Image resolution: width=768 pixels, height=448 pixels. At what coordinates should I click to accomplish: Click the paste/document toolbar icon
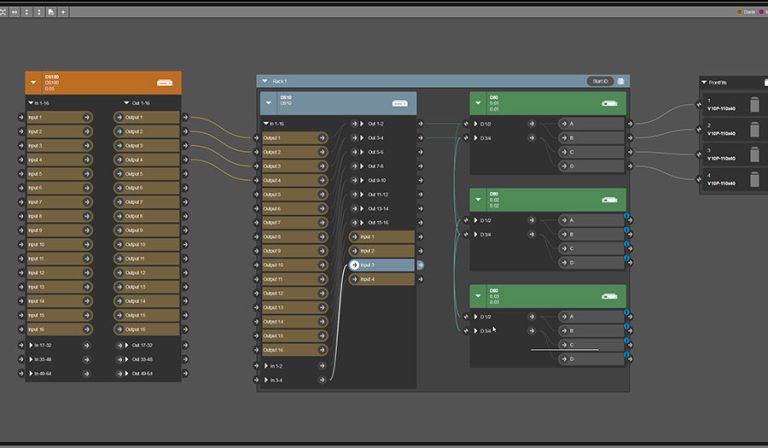click(51, 12)
